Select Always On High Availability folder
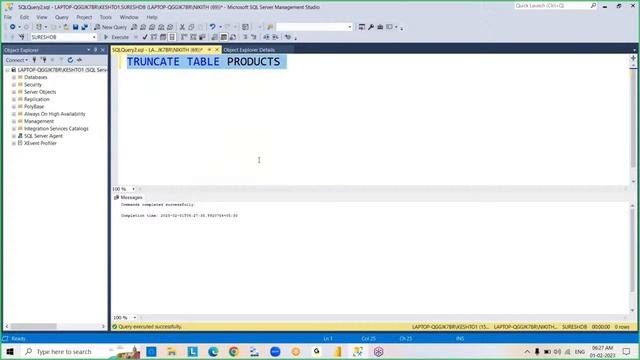This screenshot has width=640, height=360. [55, 114]
